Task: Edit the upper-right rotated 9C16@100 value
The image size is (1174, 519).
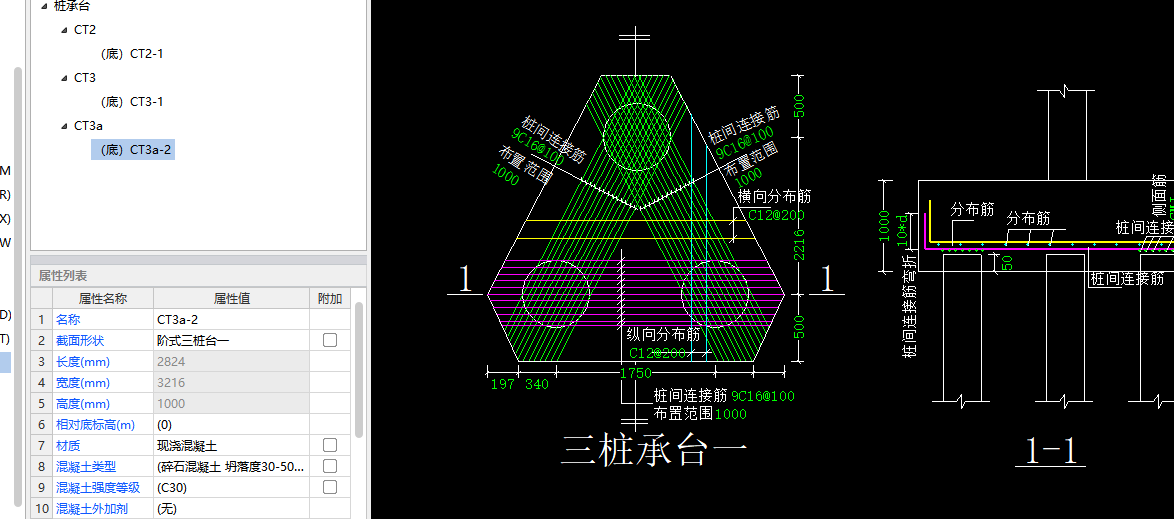Action: pos(744,142)
